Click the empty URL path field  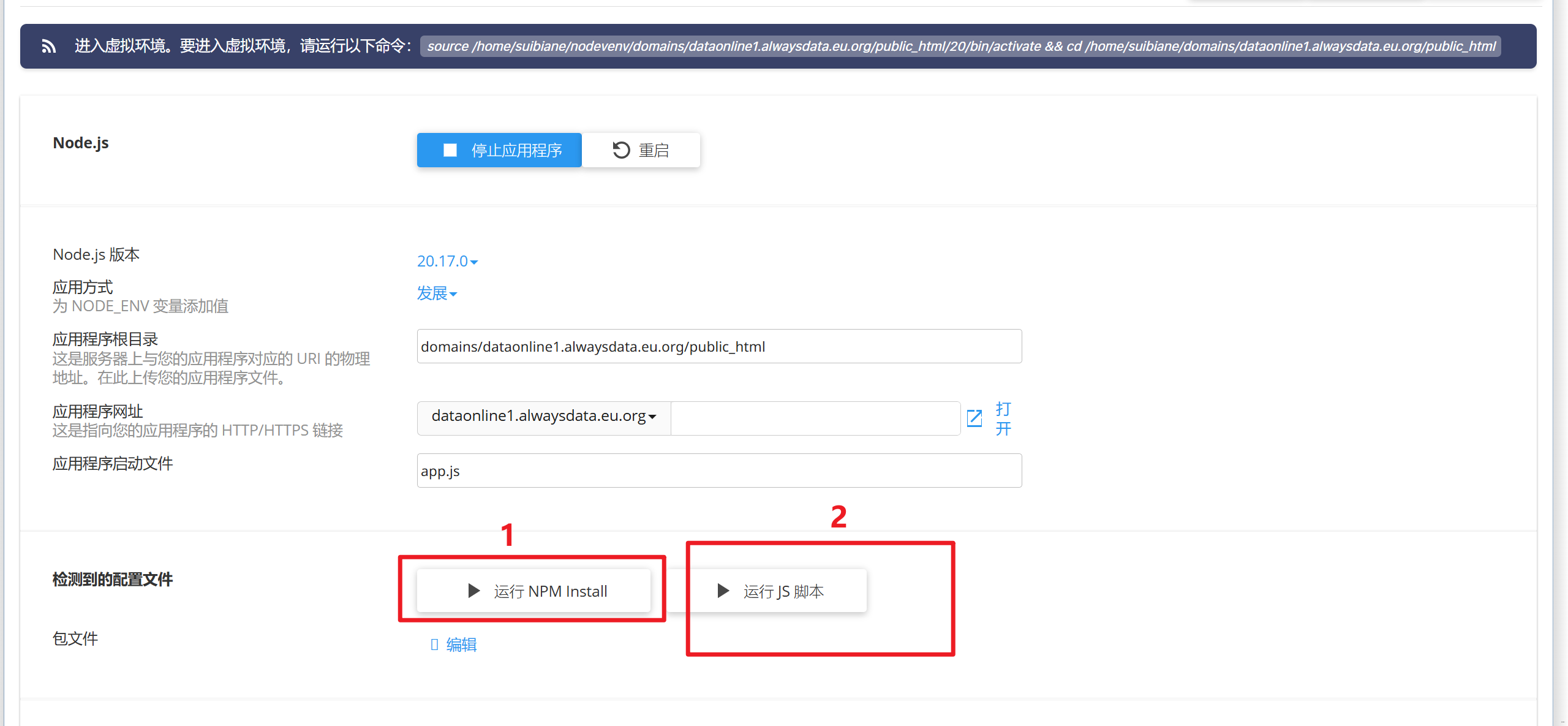point(815,418)
